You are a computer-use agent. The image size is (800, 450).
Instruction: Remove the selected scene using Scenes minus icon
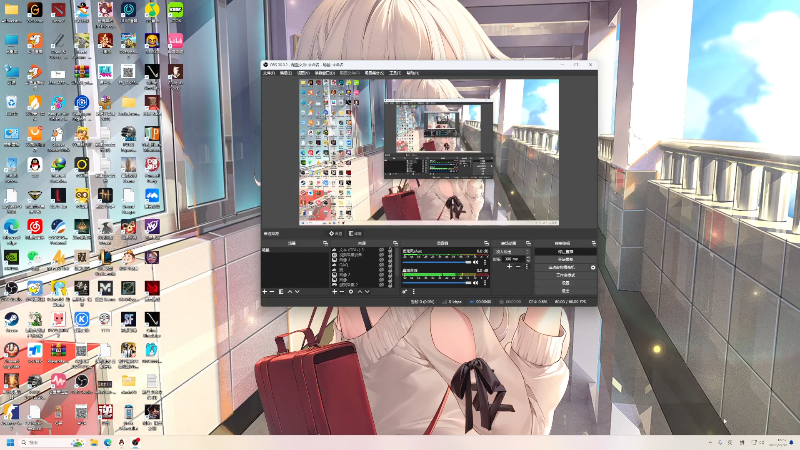coord(271,292)
